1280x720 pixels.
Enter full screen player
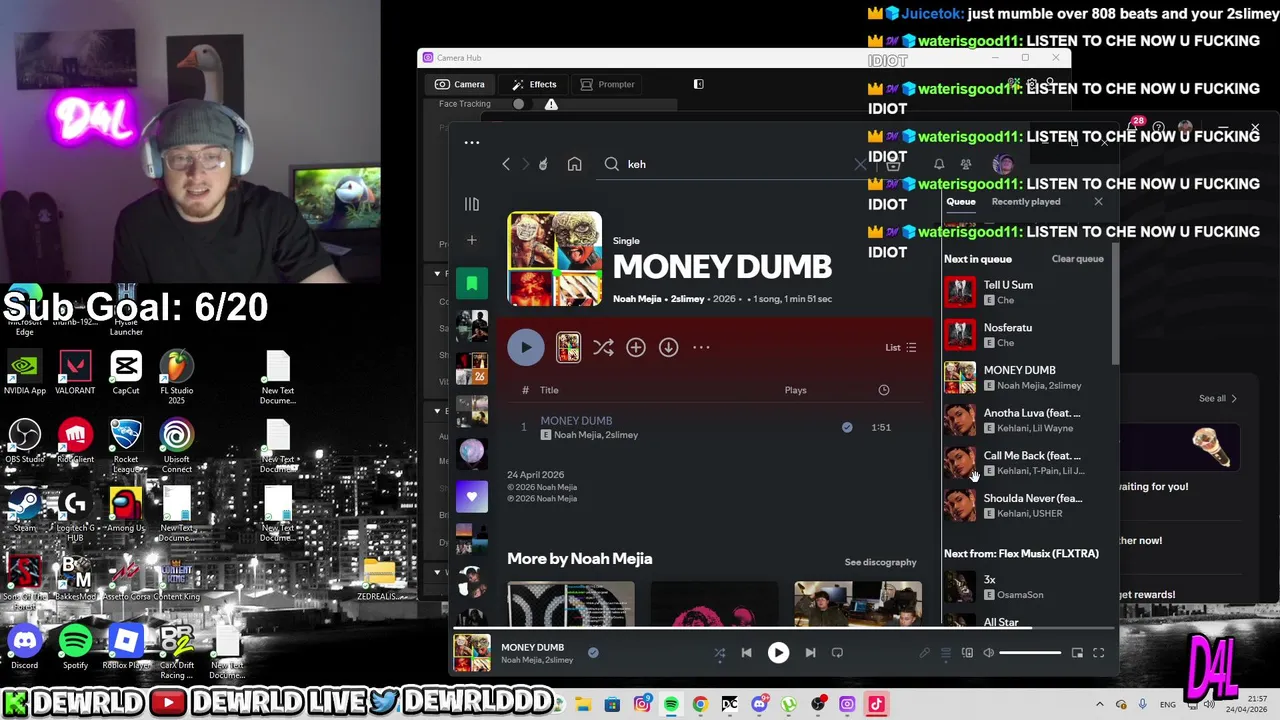click(1098, 653)
